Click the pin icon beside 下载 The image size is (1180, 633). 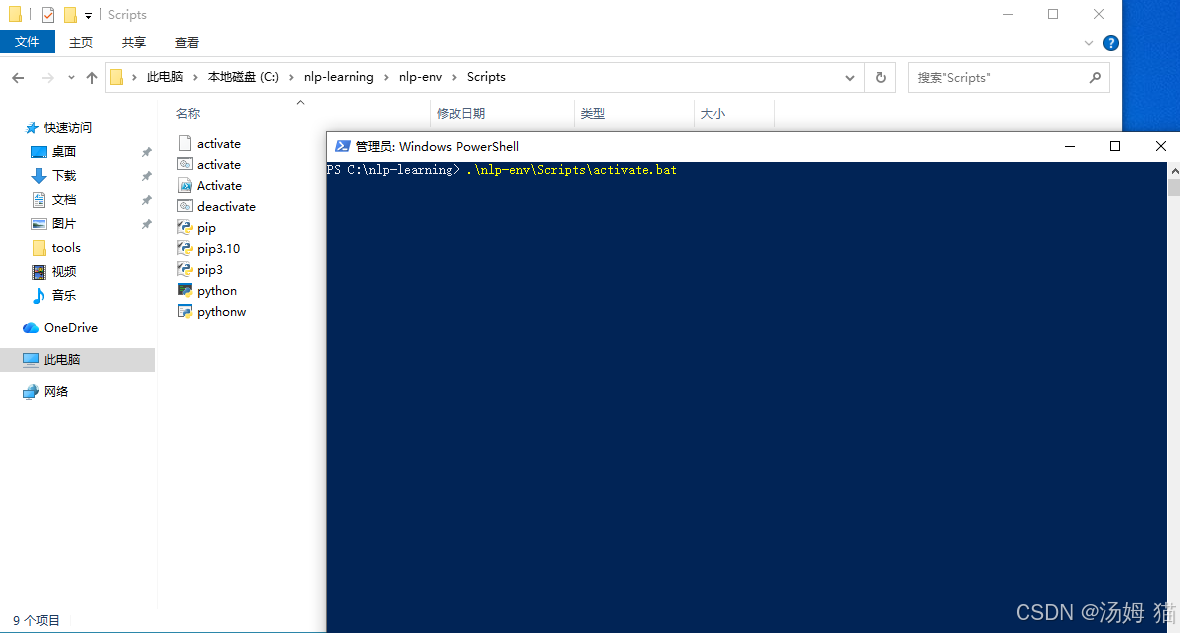147,176
